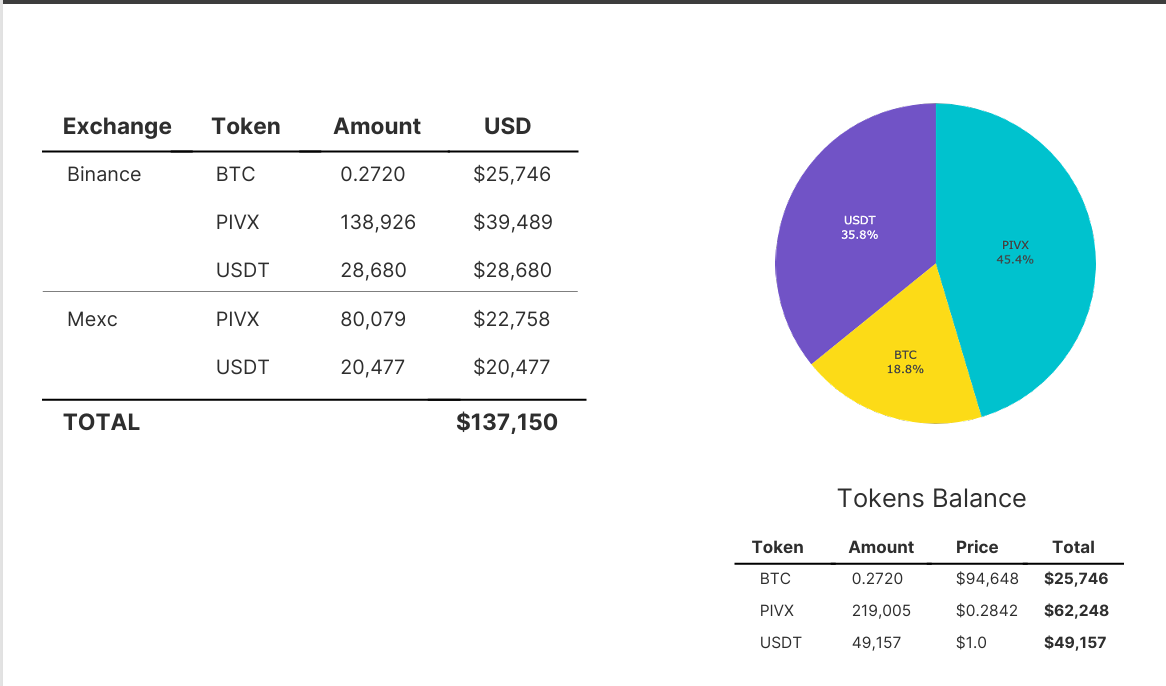Image resolution: width=1166 pixels, height=686 pixels.
Task: Click the Amount header in exchange table
Action: point(377,126)
